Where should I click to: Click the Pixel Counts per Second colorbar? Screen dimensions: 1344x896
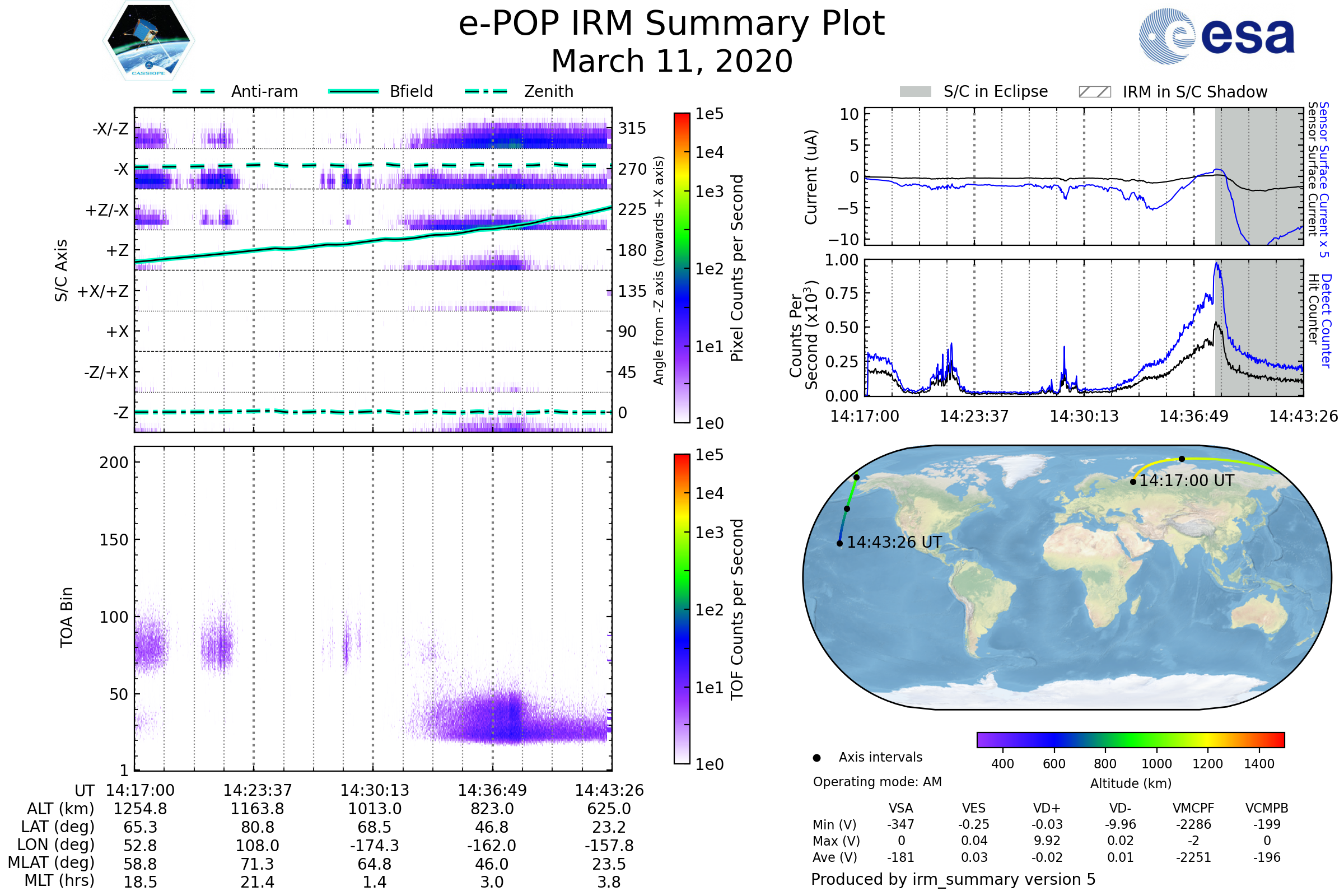coord(682,268)
